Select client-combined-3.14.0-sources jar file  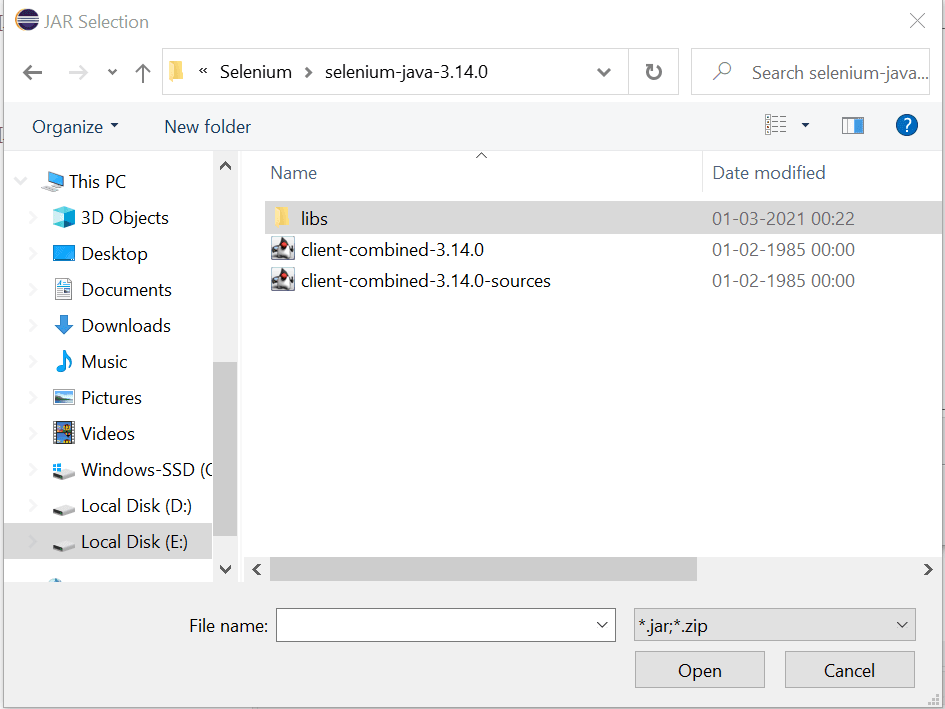(425, 281)
